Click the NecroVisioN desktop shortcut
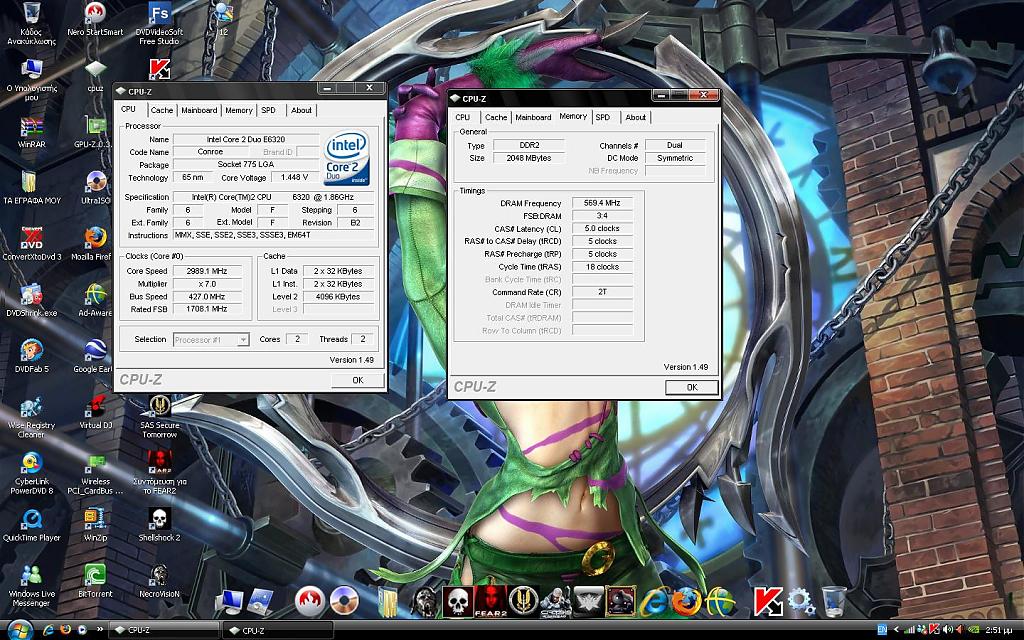 (x=159, y=581)
